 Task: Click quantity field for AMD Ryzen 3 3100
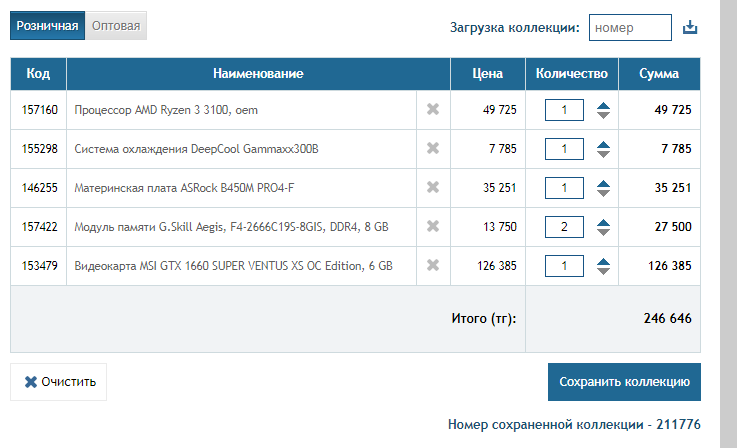564,110
